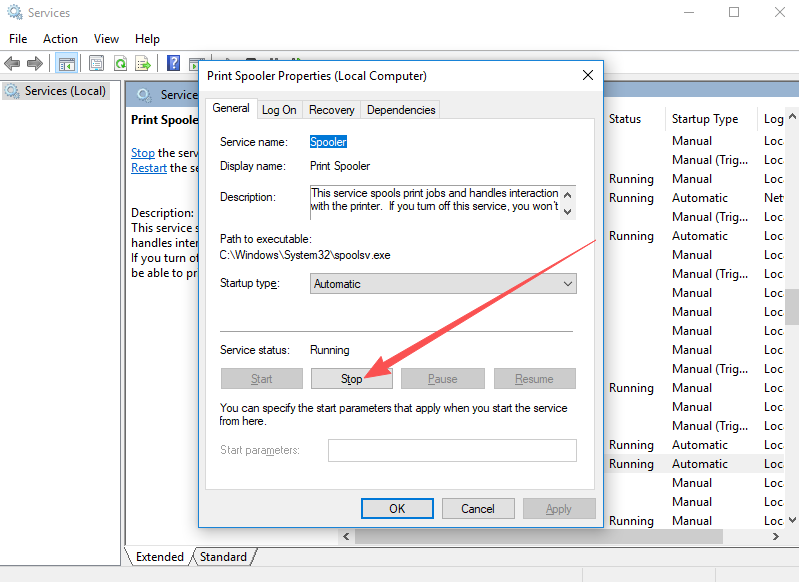
Task: Click the Display name value Print Spooler
Action: tap(340, 166)
